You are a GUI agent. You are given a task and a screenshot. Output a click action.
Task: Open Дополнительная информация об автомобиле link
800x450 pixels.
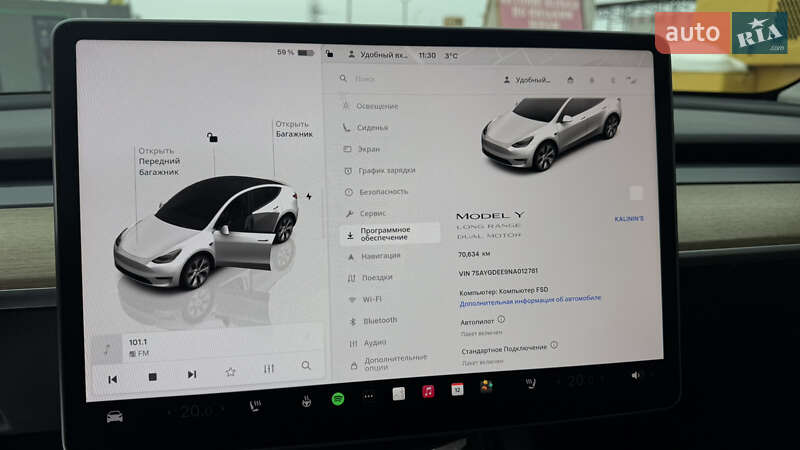pos(530,301)
